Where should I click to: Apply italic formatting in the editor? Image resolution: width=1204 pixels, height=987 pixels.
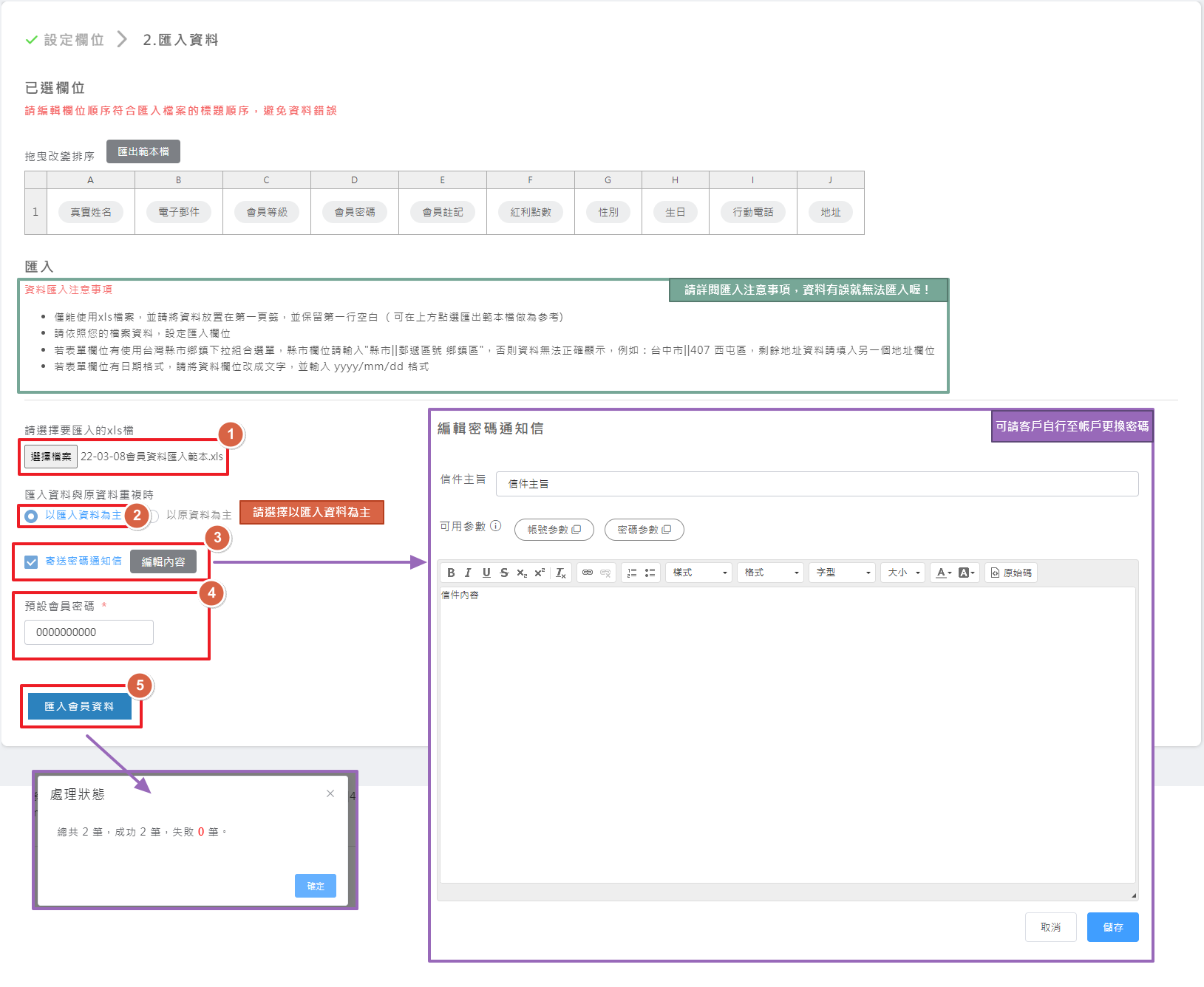(468, 573)
